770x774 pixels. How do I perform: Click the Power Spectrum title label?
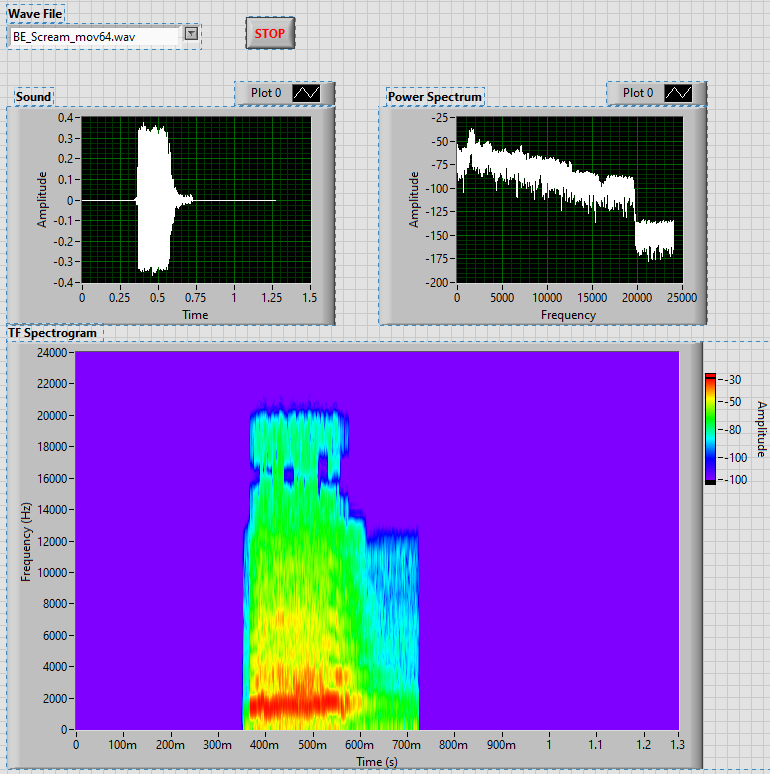click(435, 97)
